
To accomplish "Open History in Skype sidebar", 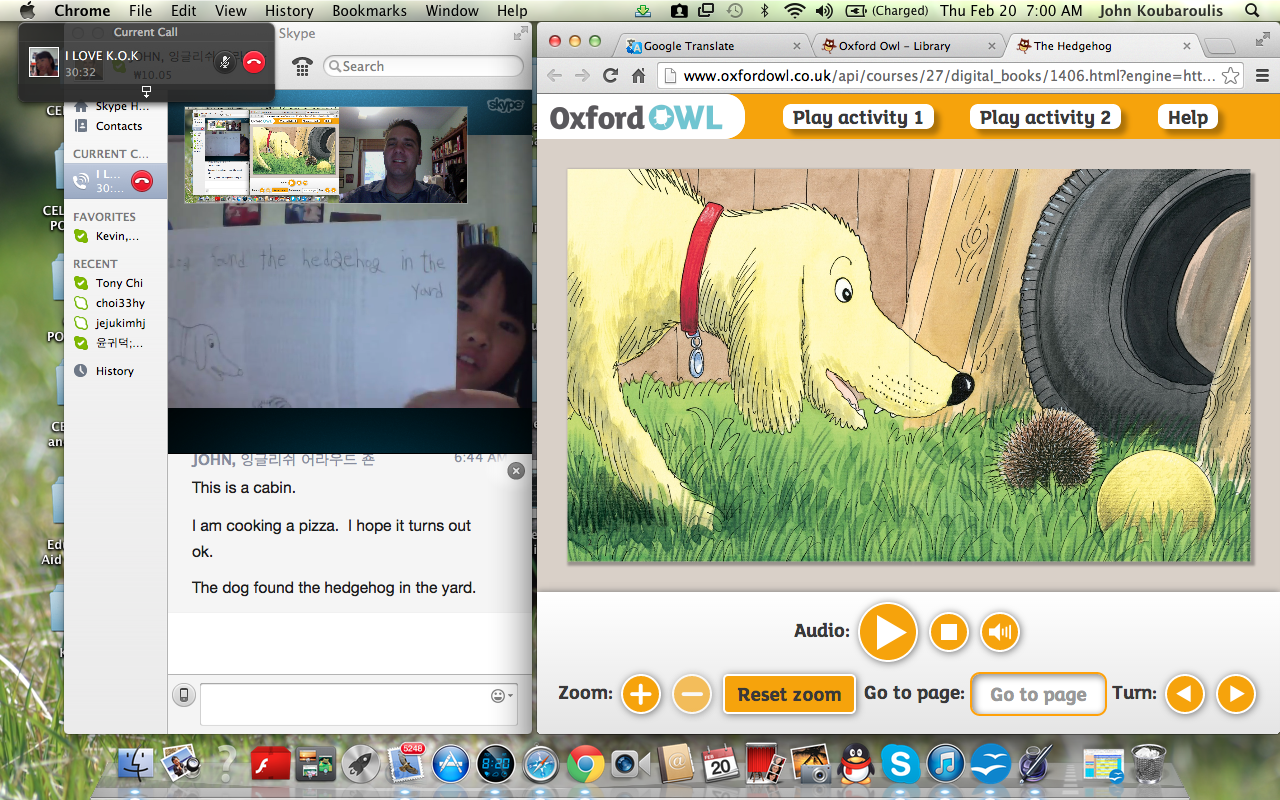I will (x=115, y=371).
